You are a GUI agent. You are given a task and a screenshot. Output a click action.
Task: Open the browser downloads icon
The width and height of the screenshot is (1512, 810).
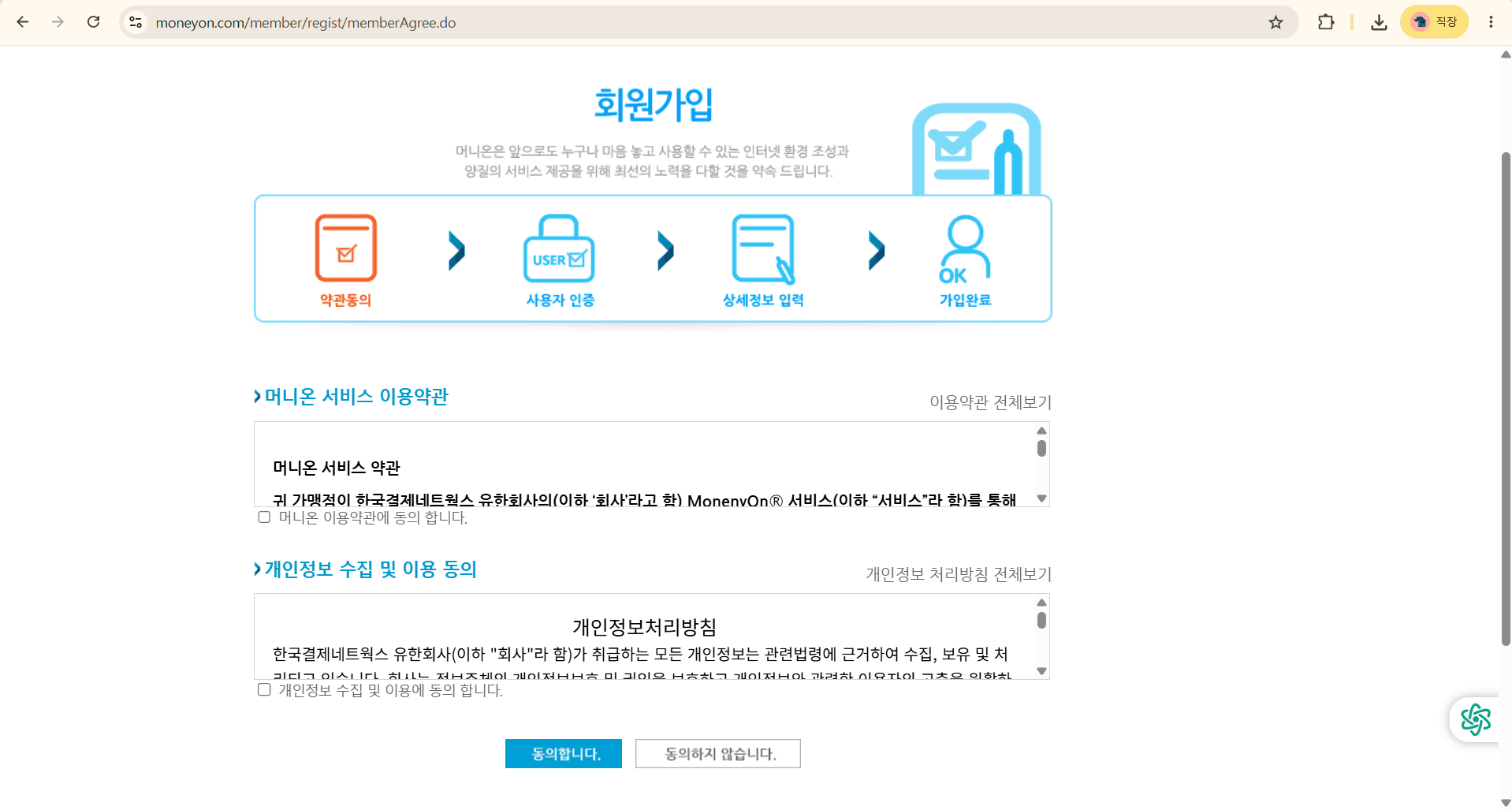(x=1379, y=22)
